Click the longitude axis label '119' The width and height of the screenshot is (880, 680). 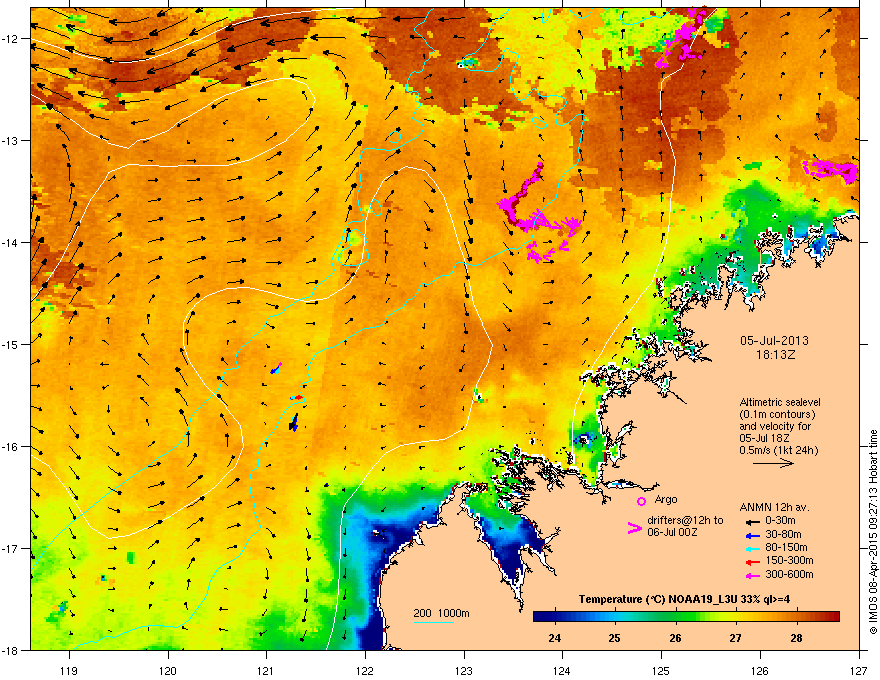coord(69,670)
